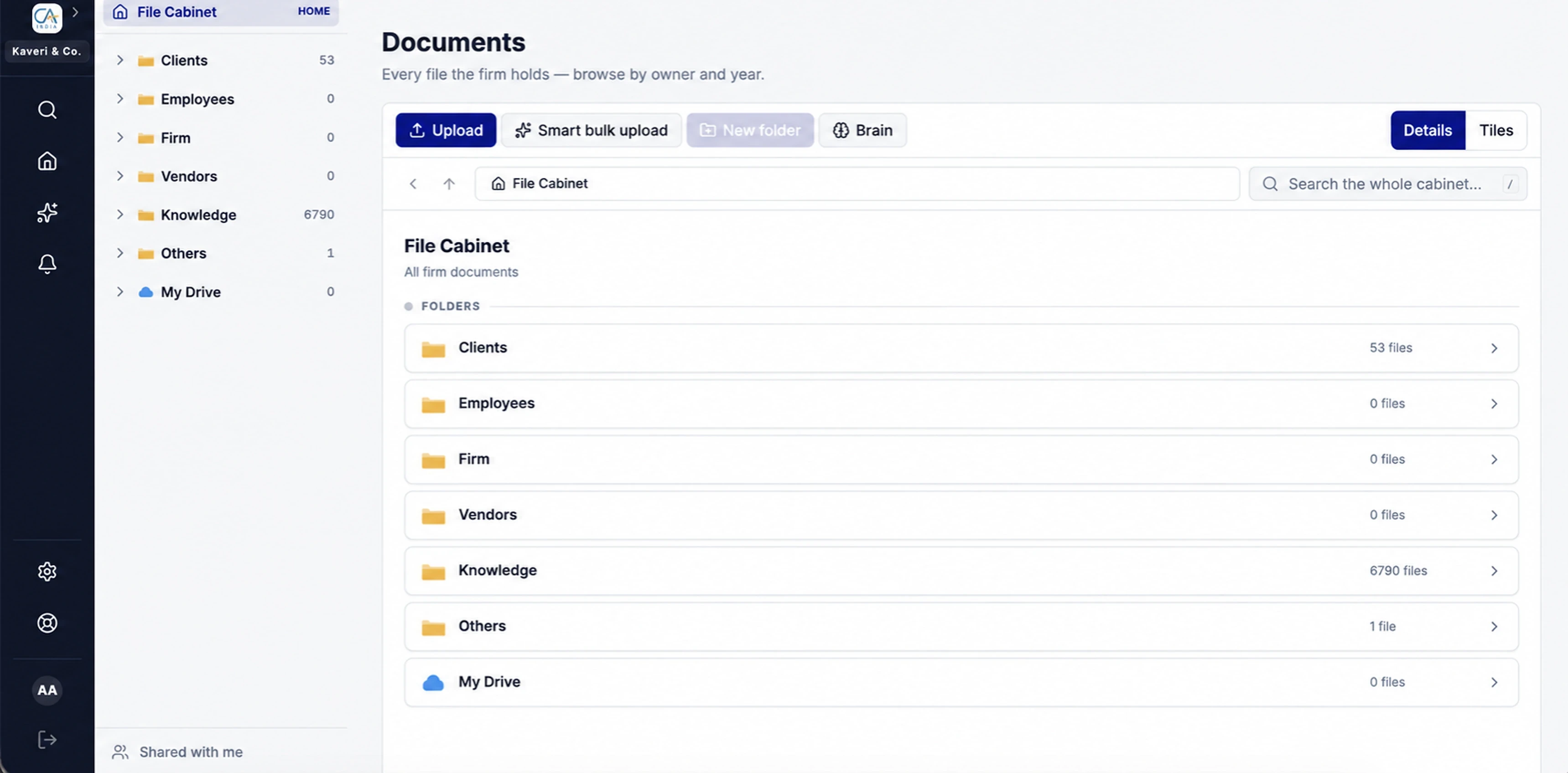This screenshot has height=773, width=1568.
Task: Expand the Others tree node
Action: (120, 253)
